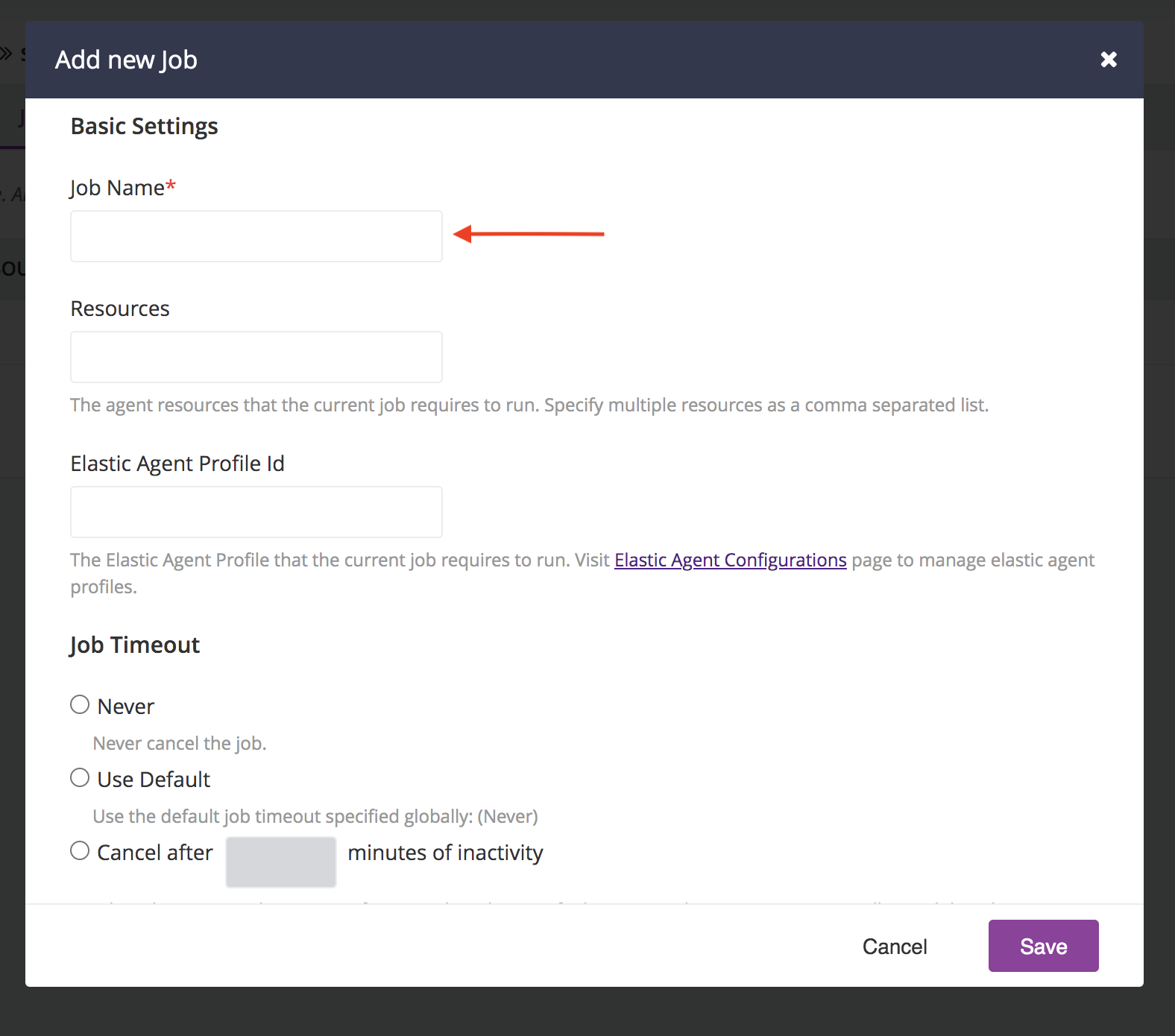Screen dimensions: 1175x1036
Task: Click the Basic Settings heading
Action: [145, 127]
